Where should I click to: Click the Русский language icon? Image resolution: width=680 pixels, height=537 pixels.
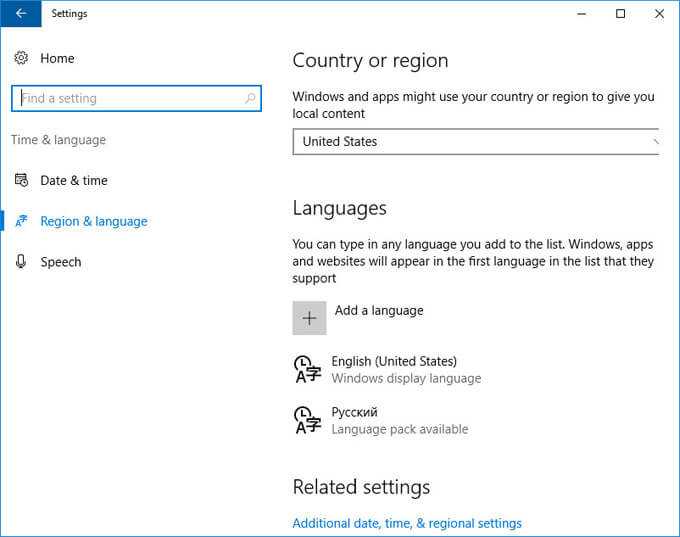point(307,420)
